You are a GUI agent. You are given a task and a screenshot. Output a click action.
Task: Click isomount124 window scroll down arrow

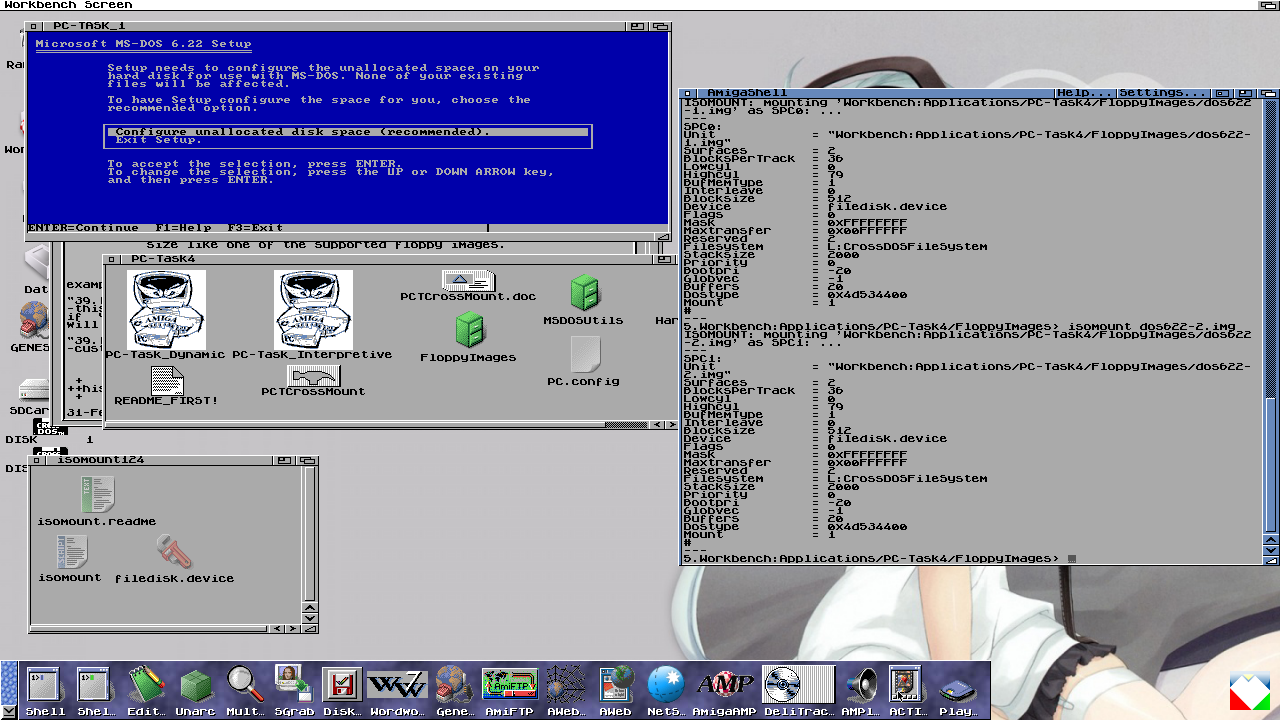tap(310, 618)
